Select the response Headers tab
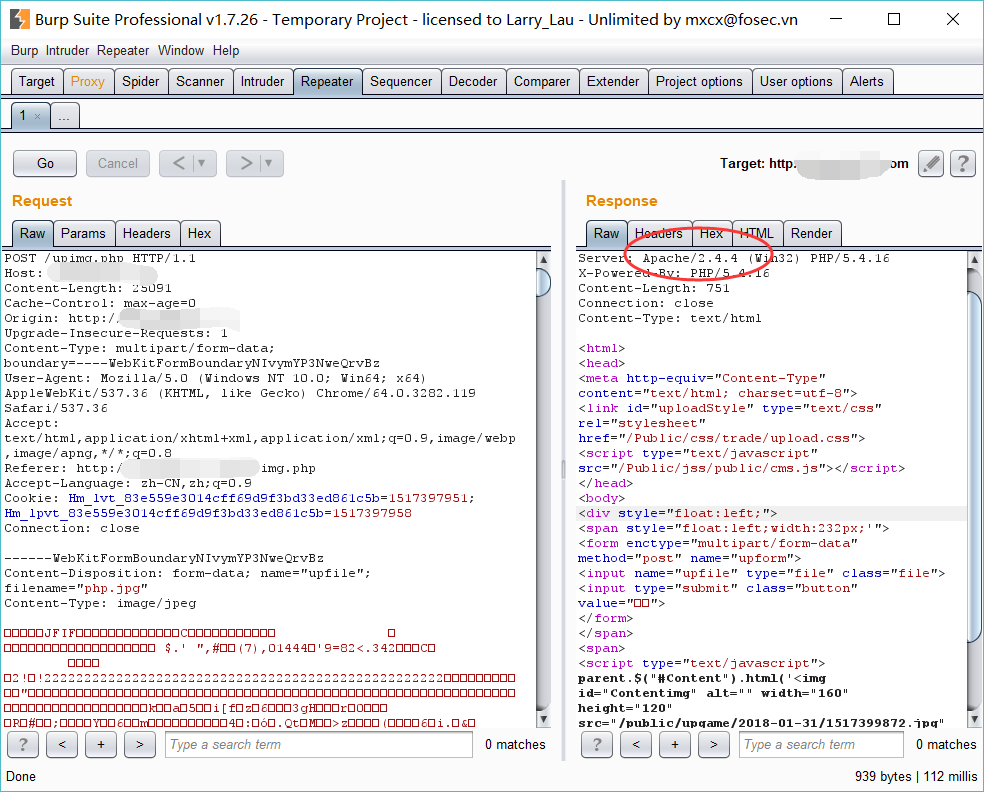 (659, 233)
